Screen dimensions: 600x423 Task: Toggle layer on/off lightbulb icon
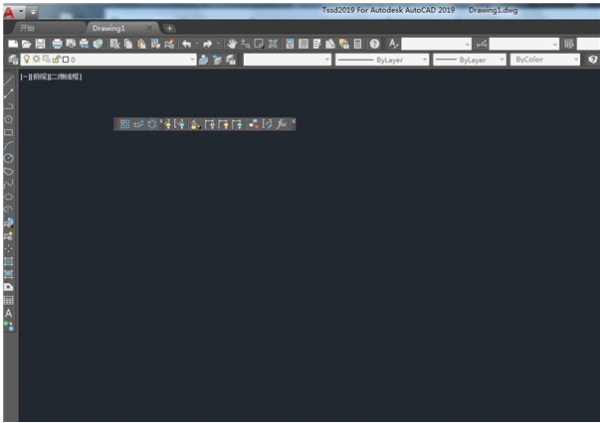tap(27, 60)
